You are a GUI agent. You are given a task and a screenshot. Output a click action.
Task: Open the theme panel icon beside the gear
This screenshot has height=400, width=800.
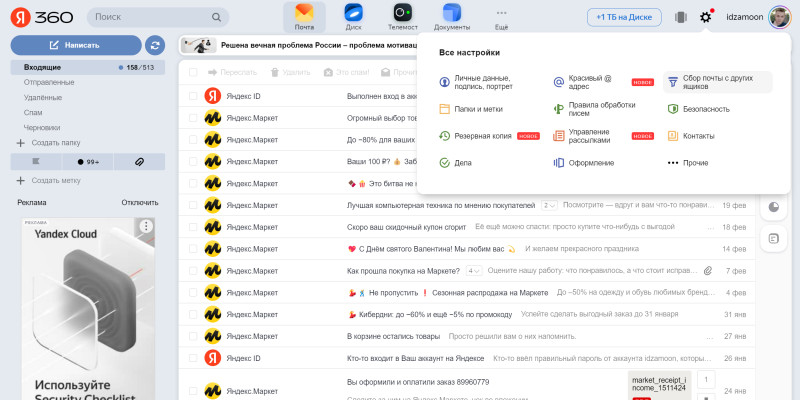tap(681, 16)
